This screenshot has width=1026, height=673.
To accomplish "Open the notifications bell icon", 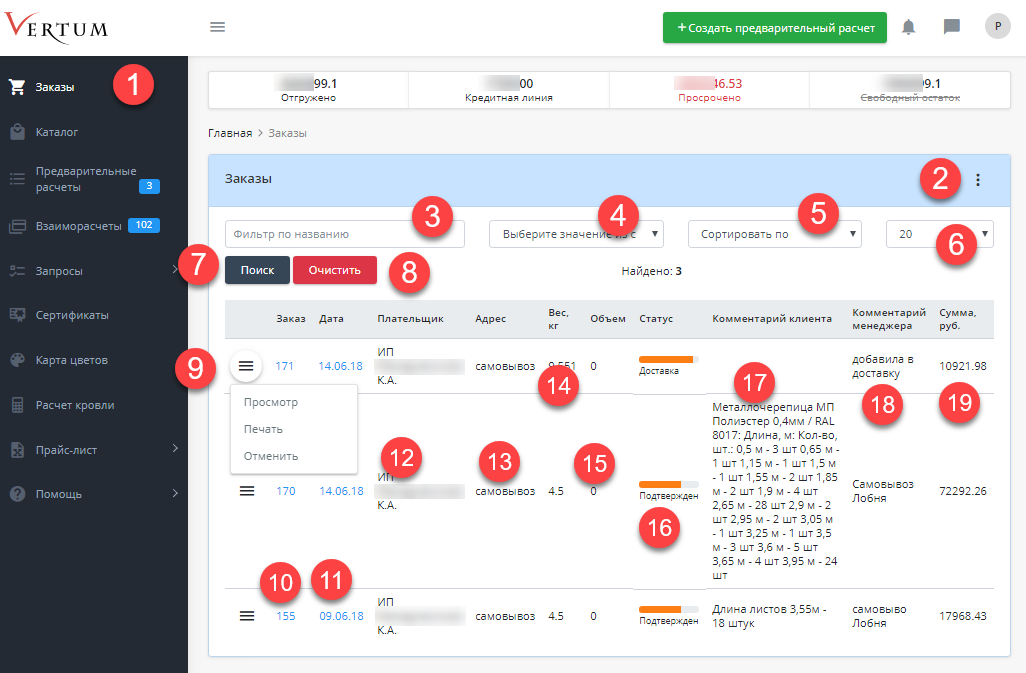I will (x=908, y=27).
